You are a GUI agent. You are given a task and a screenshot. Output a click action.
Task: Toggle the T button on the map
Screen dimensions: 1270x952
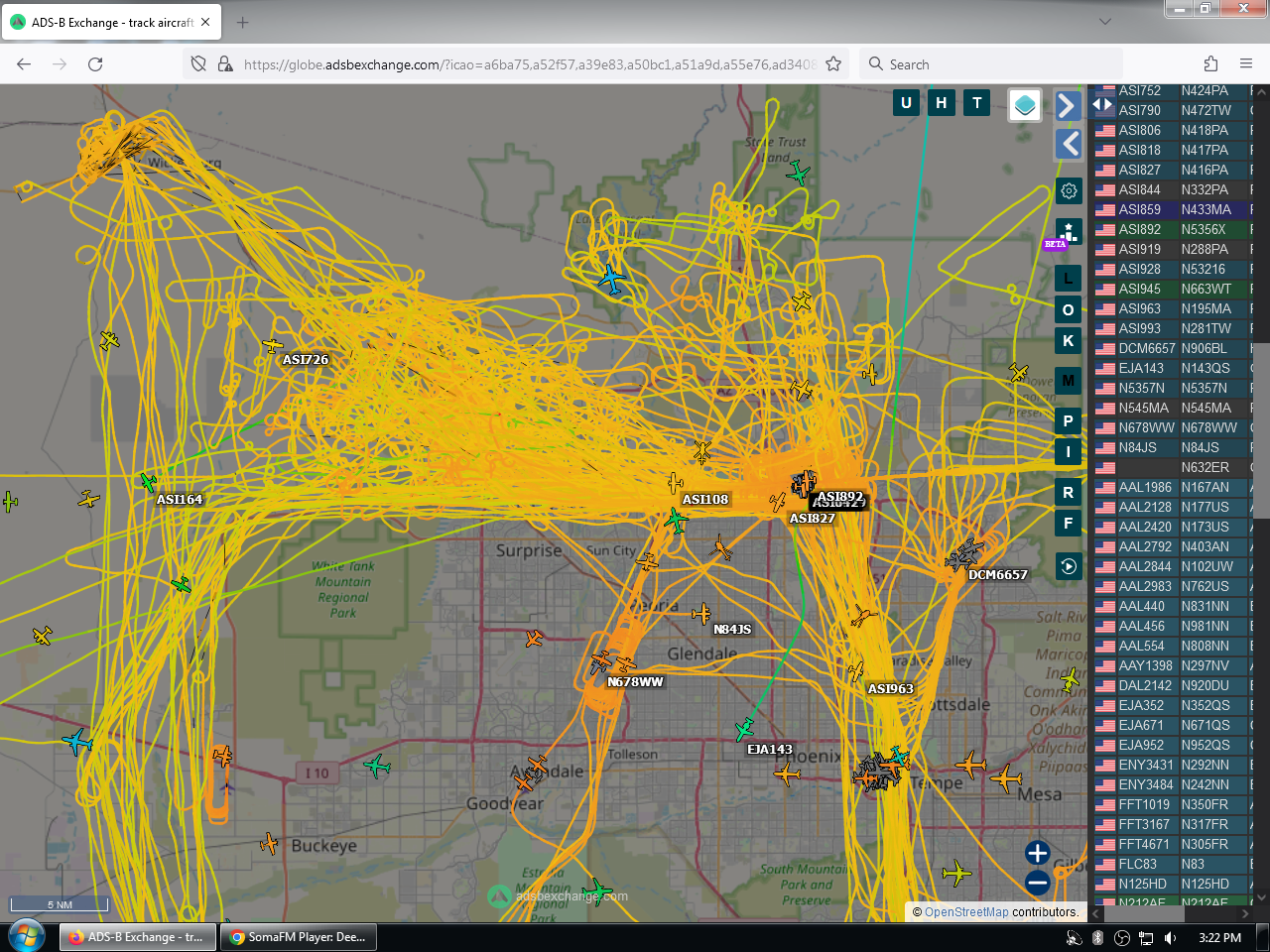click(977, 102)
